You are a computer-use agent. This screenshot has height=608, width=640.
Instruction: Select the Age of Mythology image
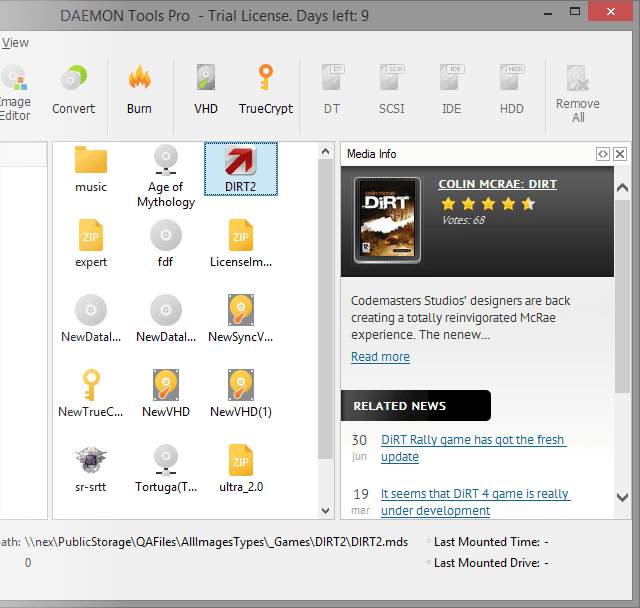pyautogui.click(x=166, y=177)
